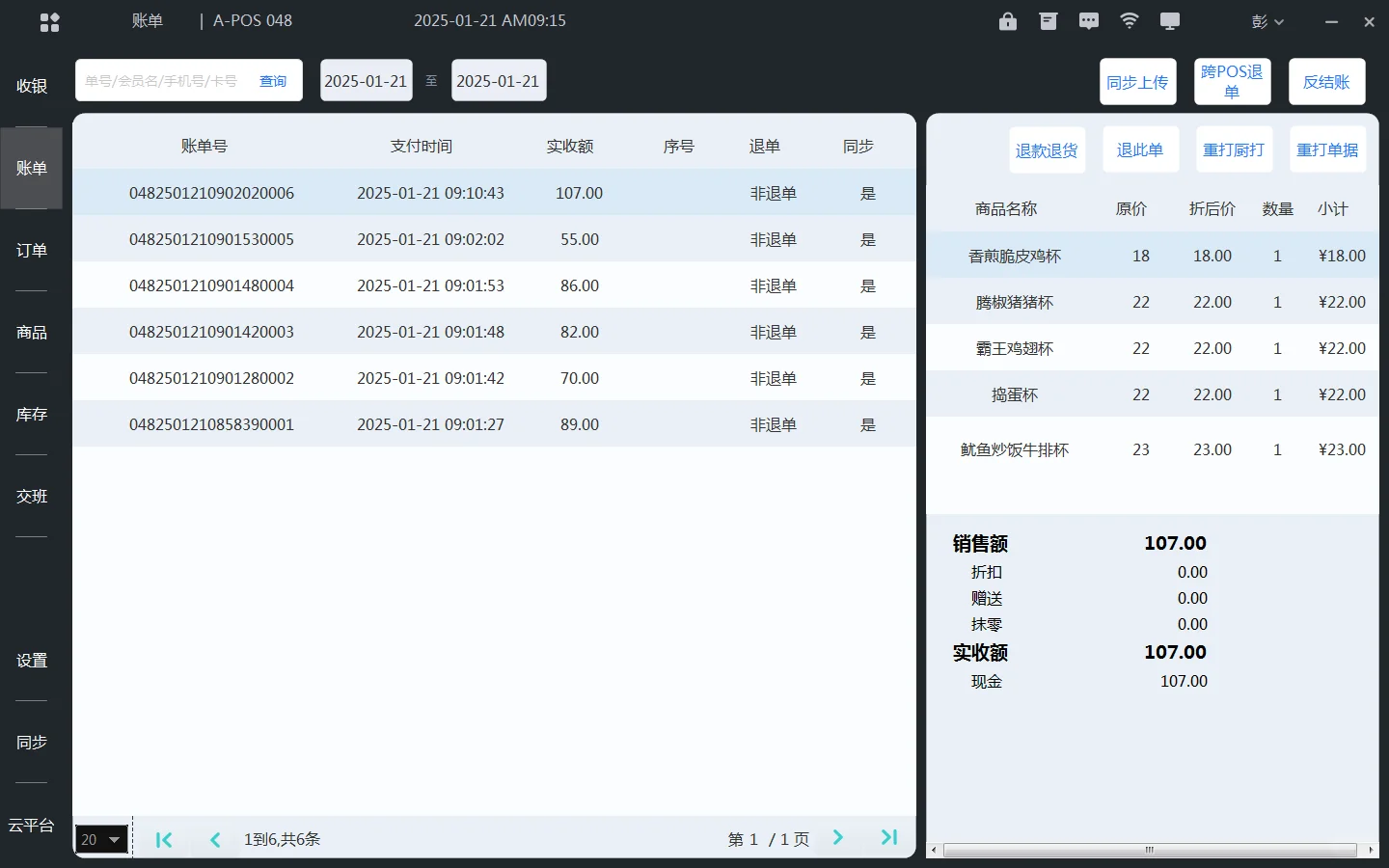Screen dimensions: 1389x868
Task: Open the end date picker 2025-01-21
Action: click(499, 80)
